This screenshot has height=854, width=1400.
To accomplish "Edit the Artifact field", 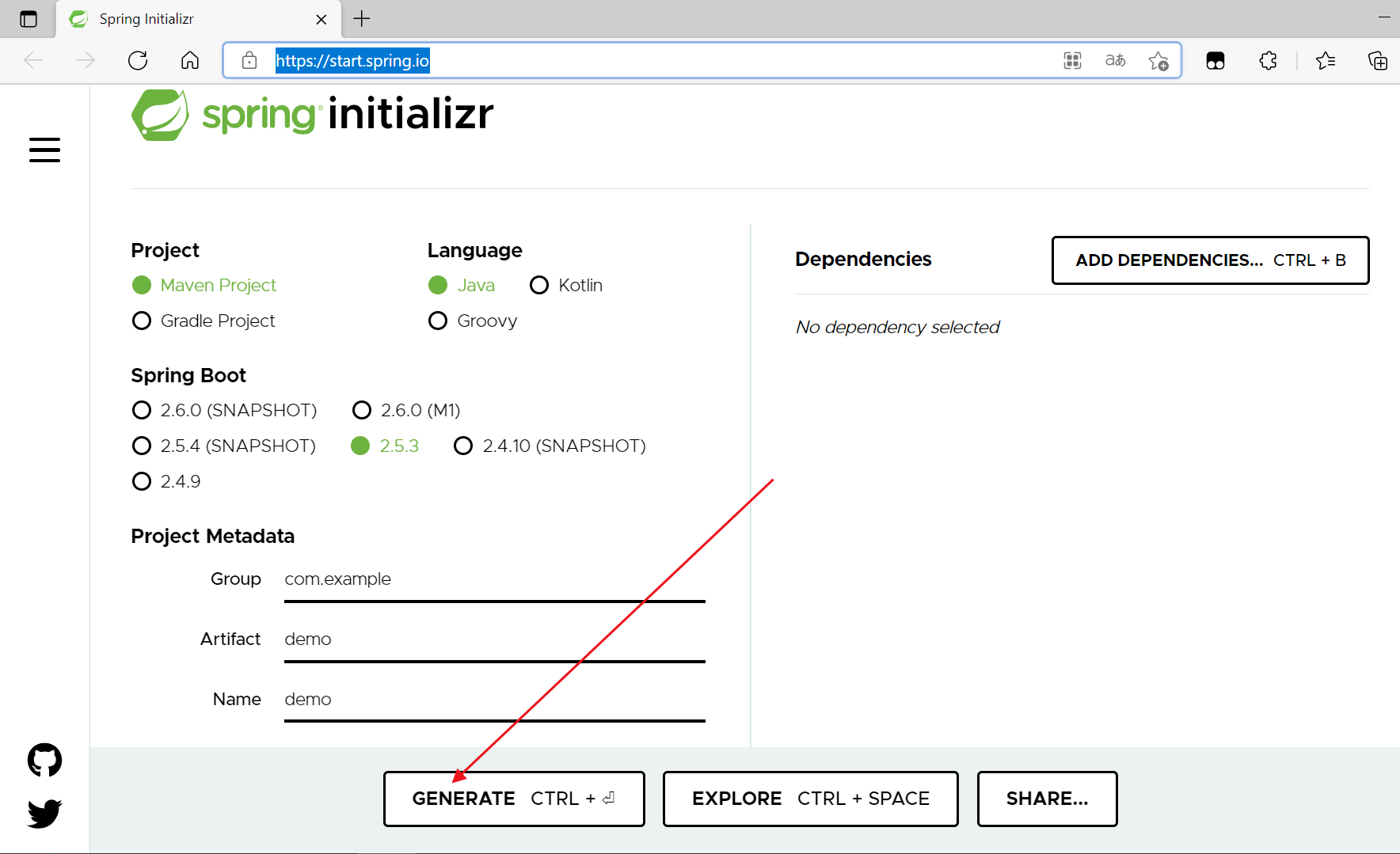I will (495, 640).
